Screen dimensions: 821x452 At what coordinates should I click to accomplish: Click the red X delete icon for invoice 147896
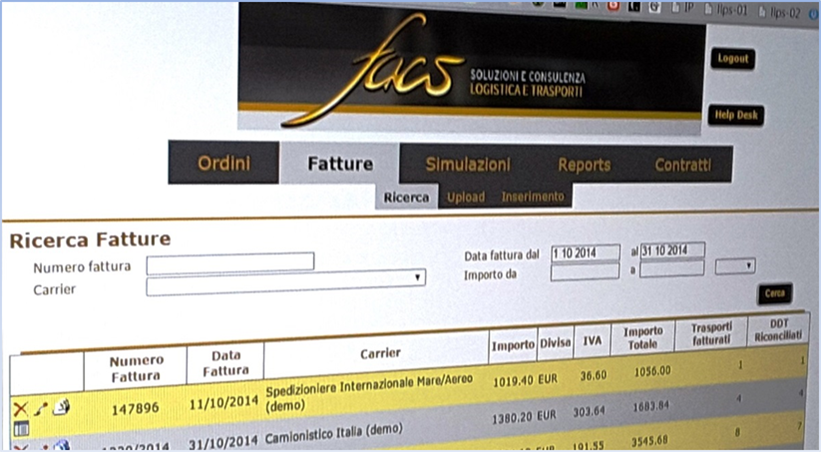18,408
